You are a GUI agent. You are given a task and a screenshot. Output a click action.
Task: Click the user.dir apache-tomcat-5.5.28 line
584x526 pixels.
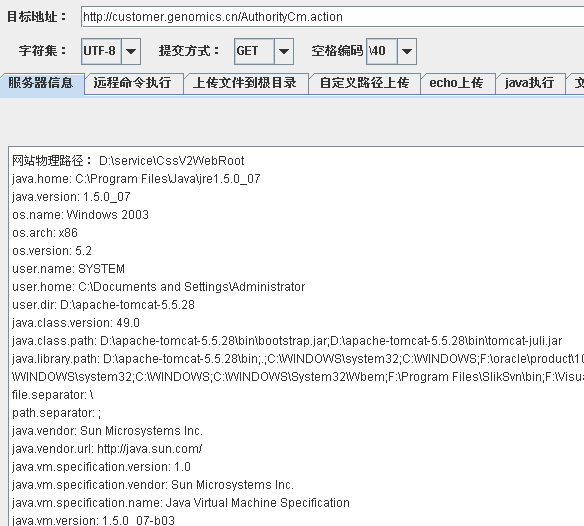103,305
